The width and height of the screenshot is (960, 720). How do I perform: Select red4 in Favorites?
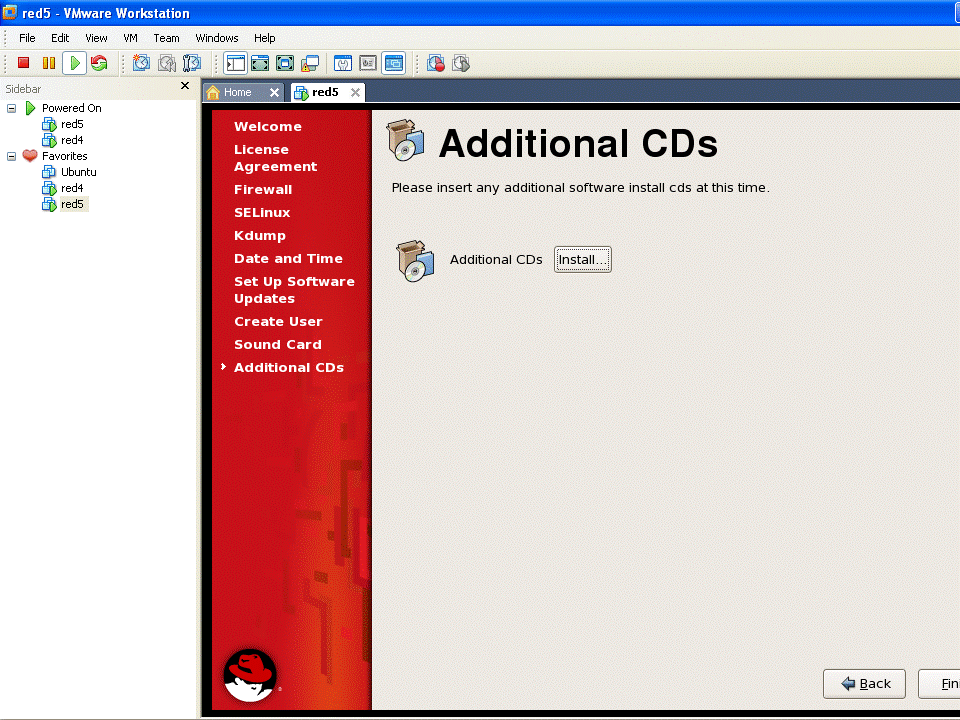coord(72,188)
